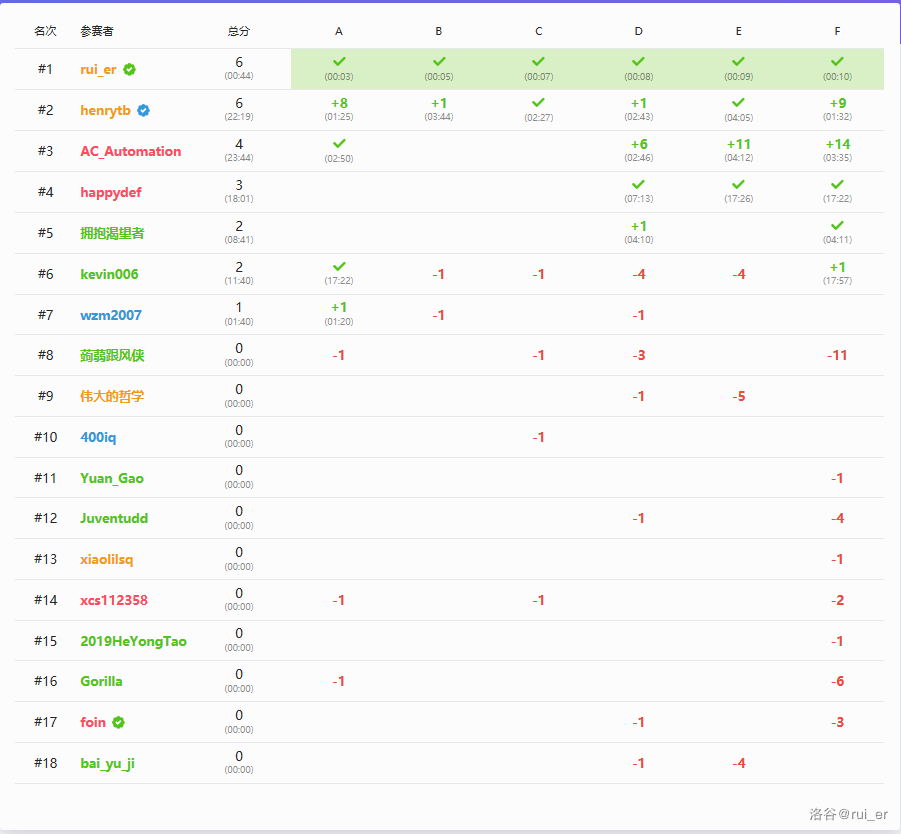Click AC_Automation's checkmark in column A
Image resolution: width=901 pixels, height=834 pixels.
point(339,144)
